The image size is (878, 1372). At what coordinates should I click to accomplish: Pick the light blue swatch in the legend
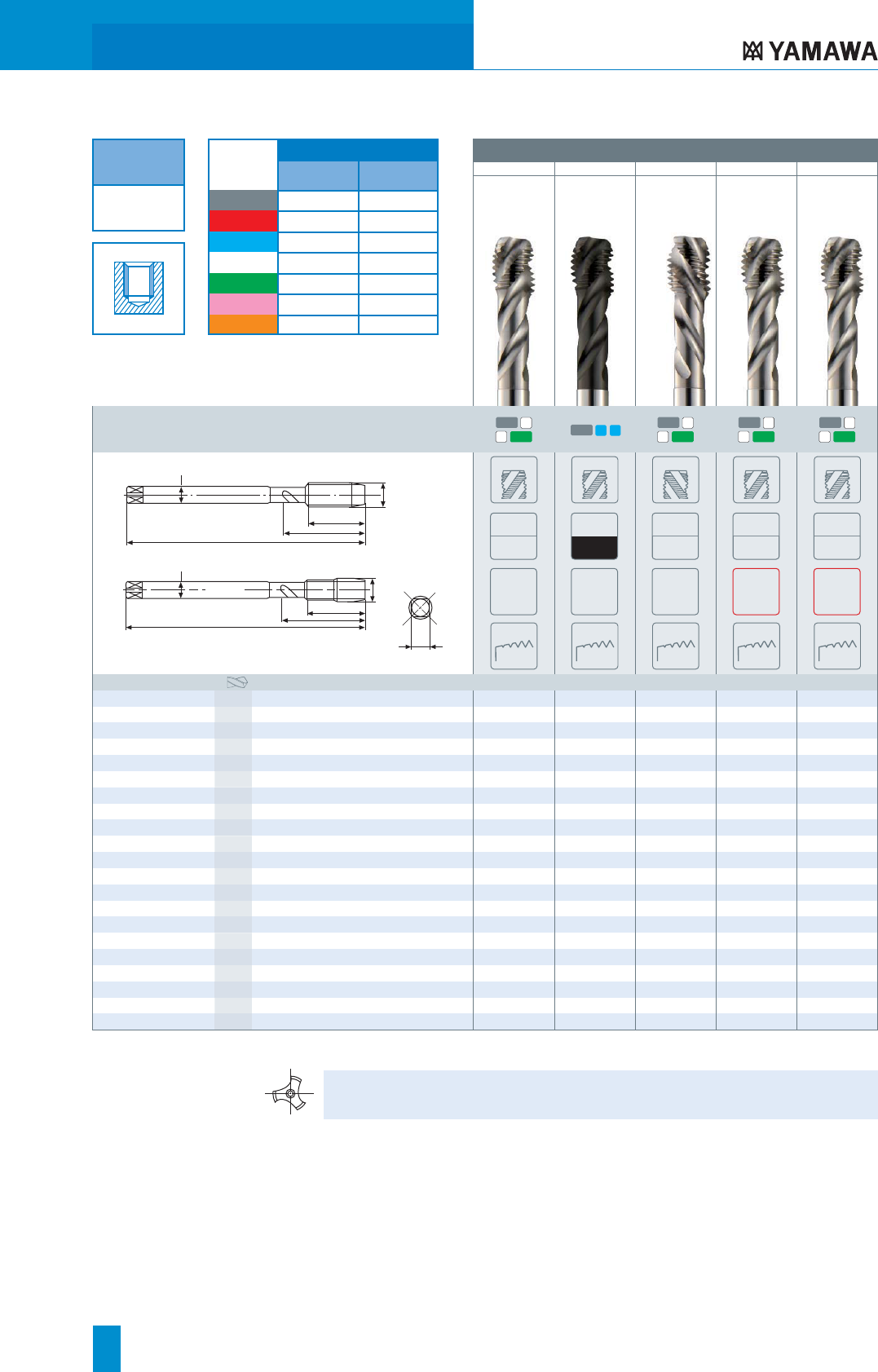(x=243, y=242)
